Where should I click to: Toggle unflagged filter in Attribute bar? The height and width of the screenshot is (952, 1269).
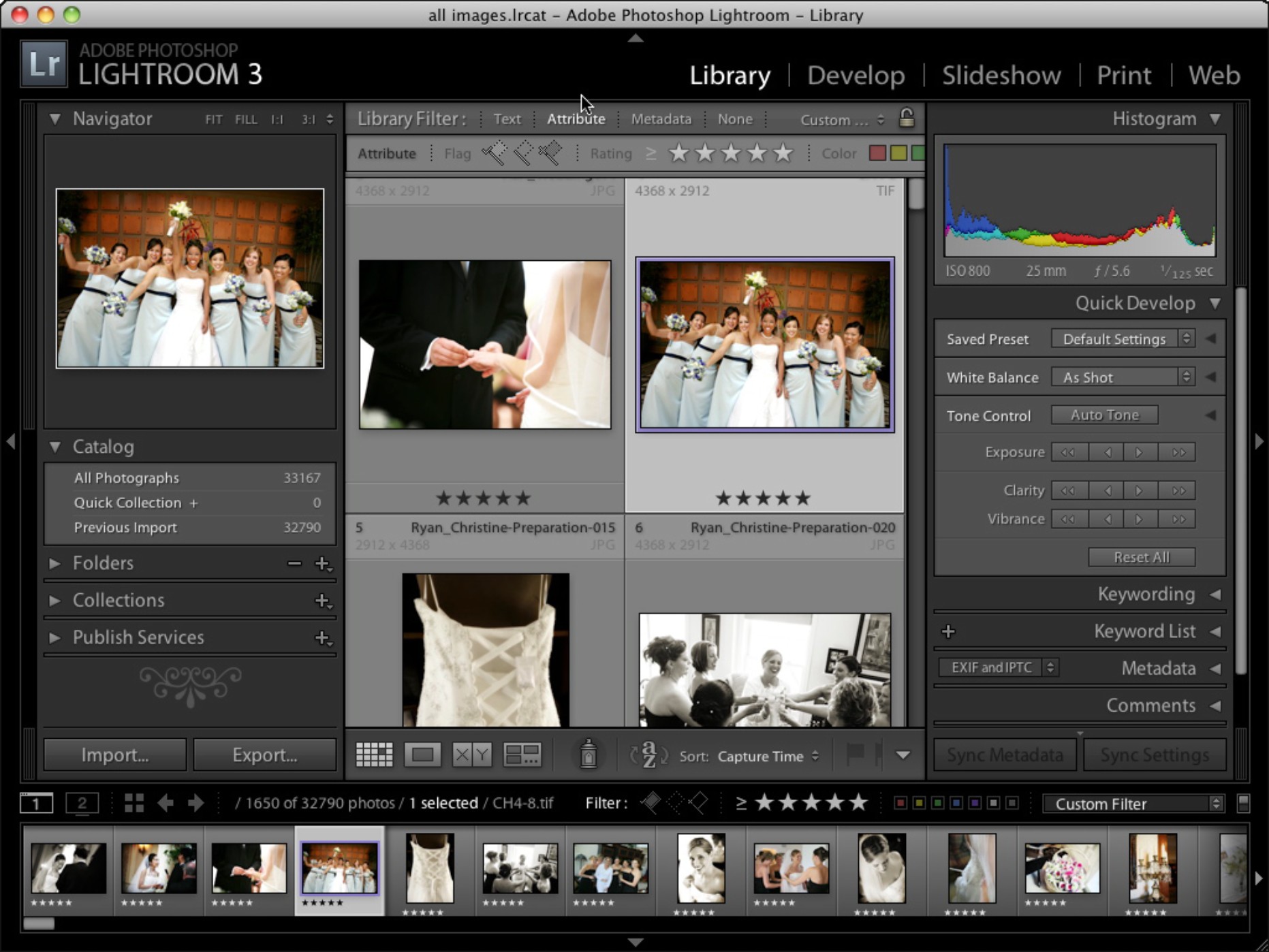(523, 153)
